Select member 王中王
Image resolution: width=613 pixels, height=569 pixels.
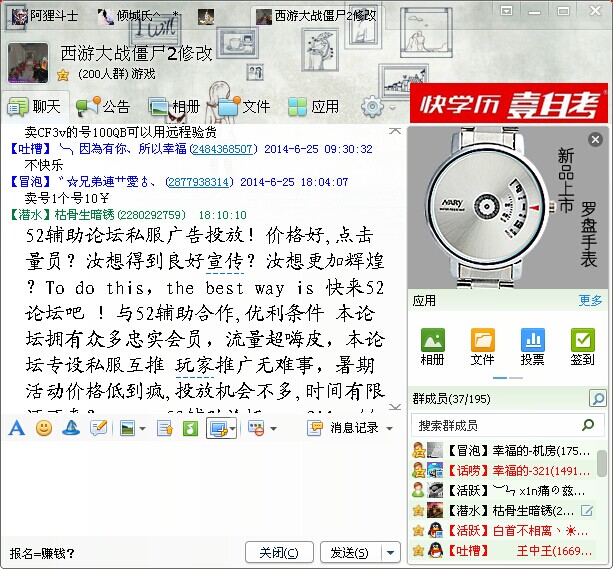click(x=502, y=551)
